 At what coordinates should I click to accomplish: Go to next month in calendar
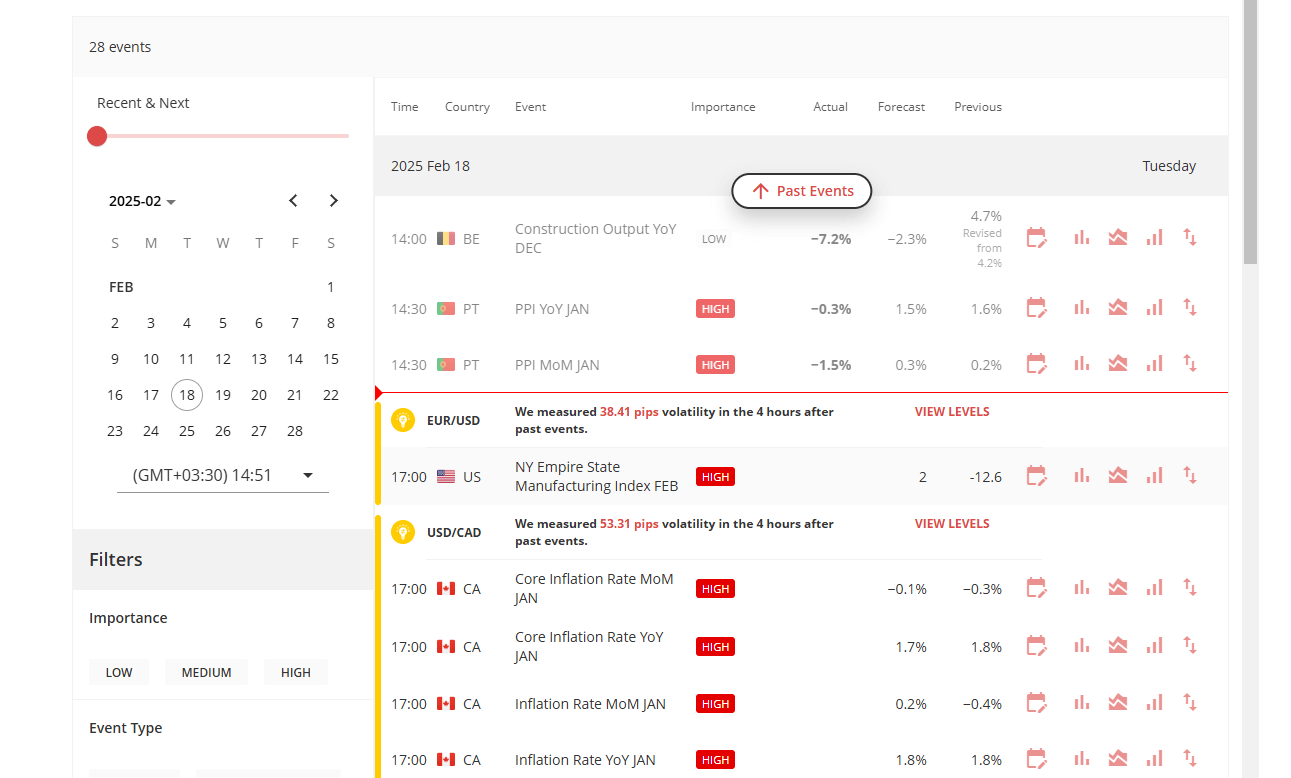point(334,201)
